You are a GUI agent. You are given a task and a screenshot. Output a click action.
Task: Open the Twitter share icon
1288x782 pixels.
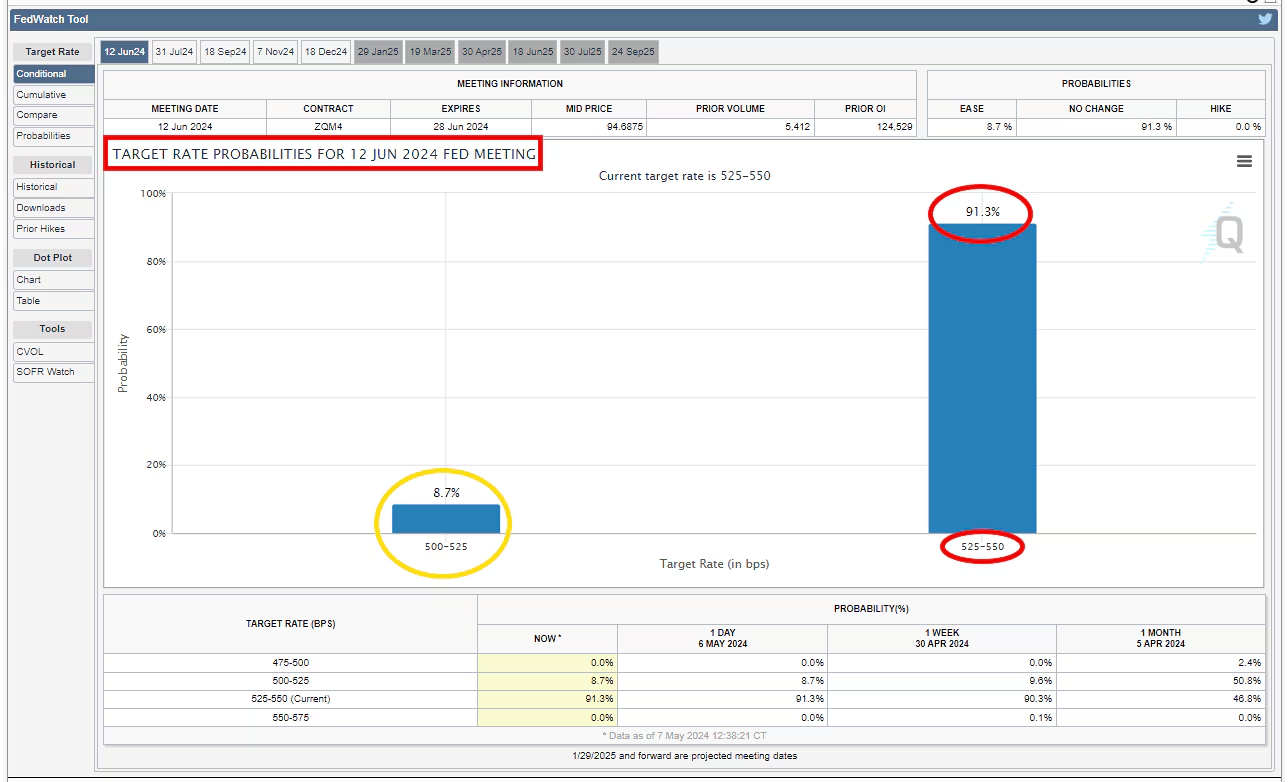[1265, 18]
